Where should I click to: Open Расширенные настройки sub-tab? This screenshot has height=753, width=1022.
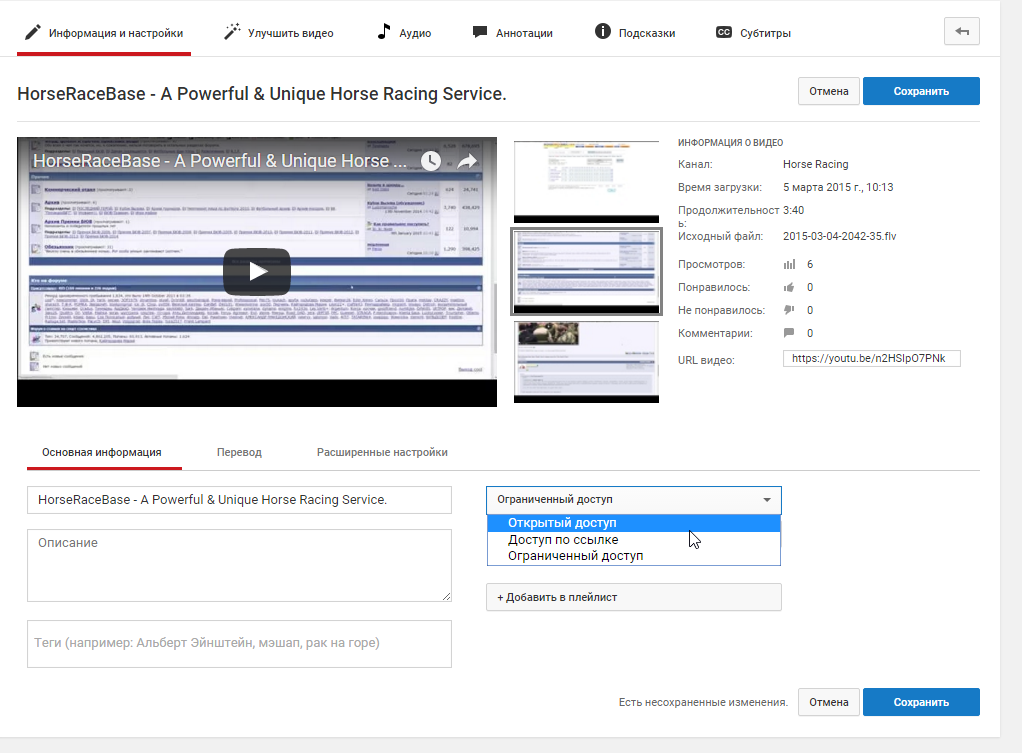click(x=382, y=452)
